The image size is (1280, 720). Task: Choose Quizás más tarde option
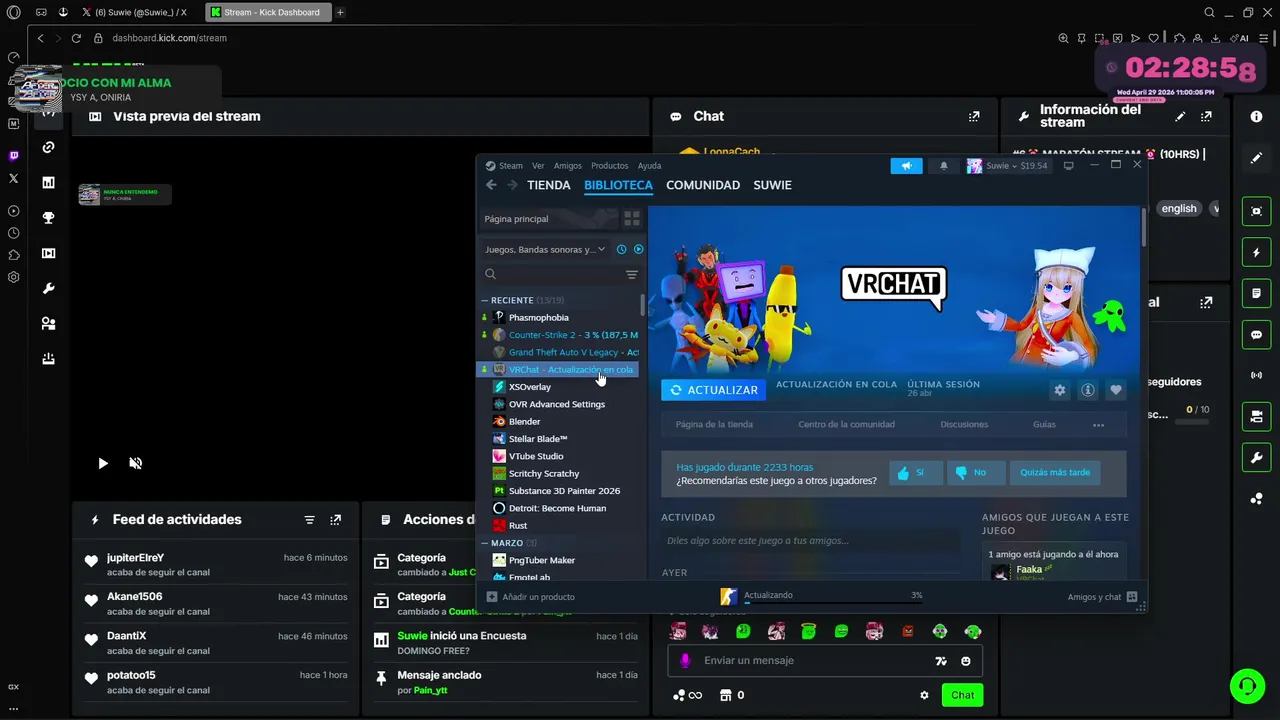1055,473
